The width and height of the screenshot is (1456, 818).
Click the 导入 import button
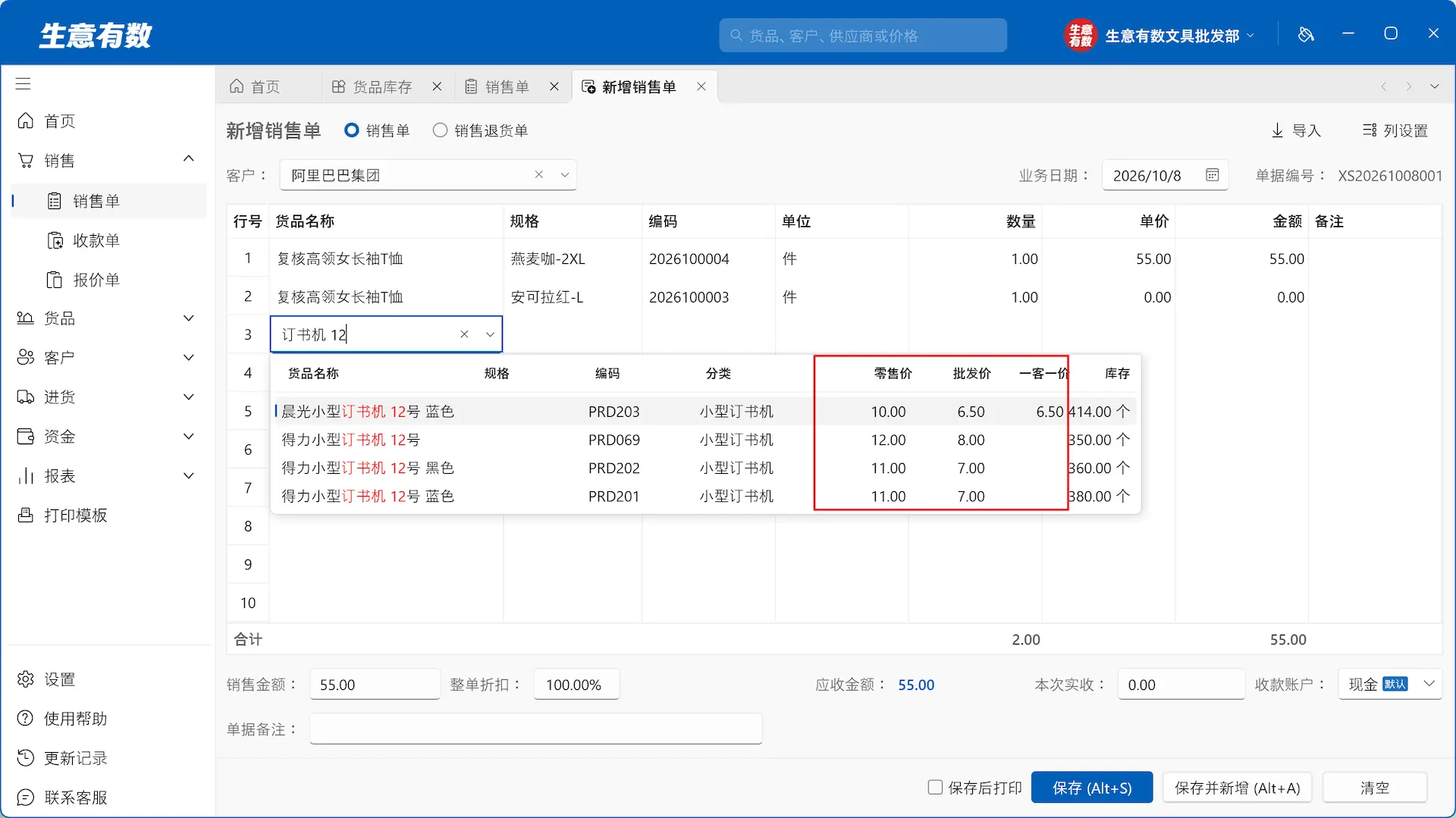pyautogui.click(x=1296, y=130)
